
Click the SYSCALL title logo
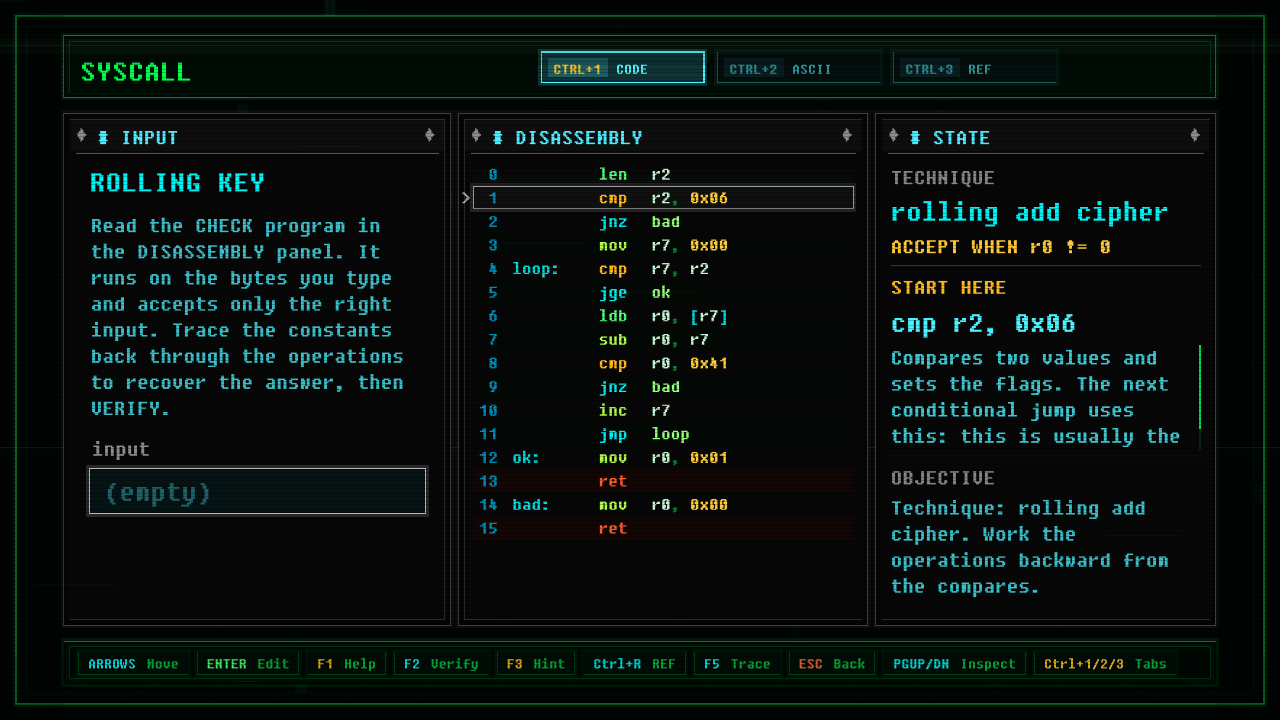[x=135, y=72]
